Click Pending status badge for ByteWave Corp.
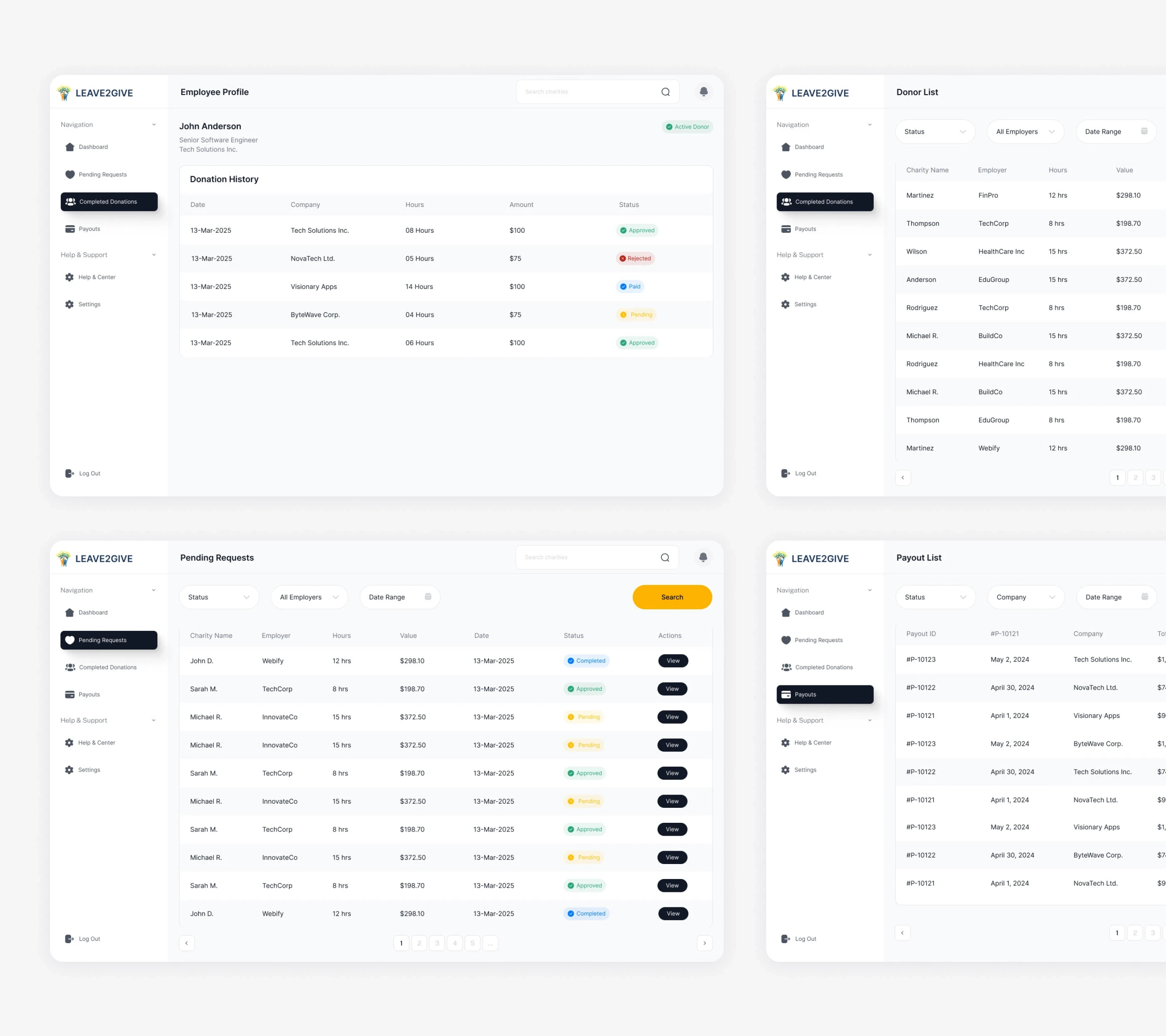1166x1036 pixels. click(636, 314)
